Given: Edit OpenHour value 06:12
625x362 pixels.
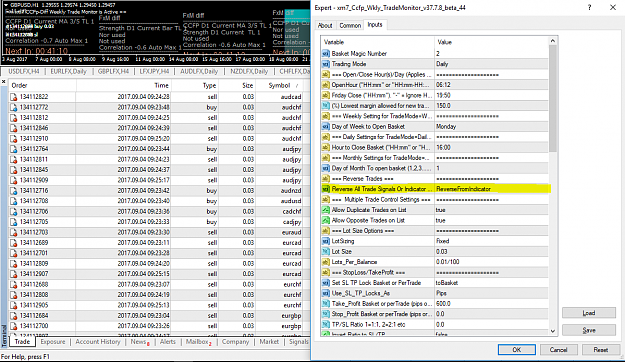Looking at the screenshot, I should [491, 85].
